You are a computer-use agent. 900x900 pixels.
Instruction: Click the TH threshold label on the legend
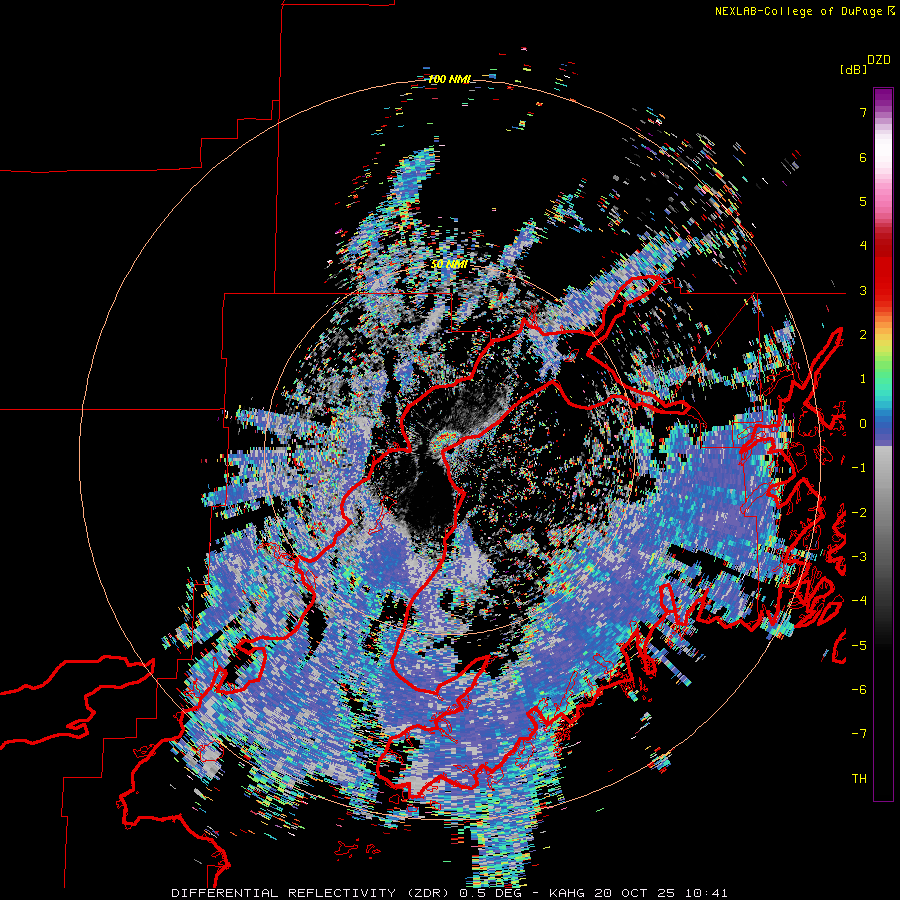click(x=859, y=778)
